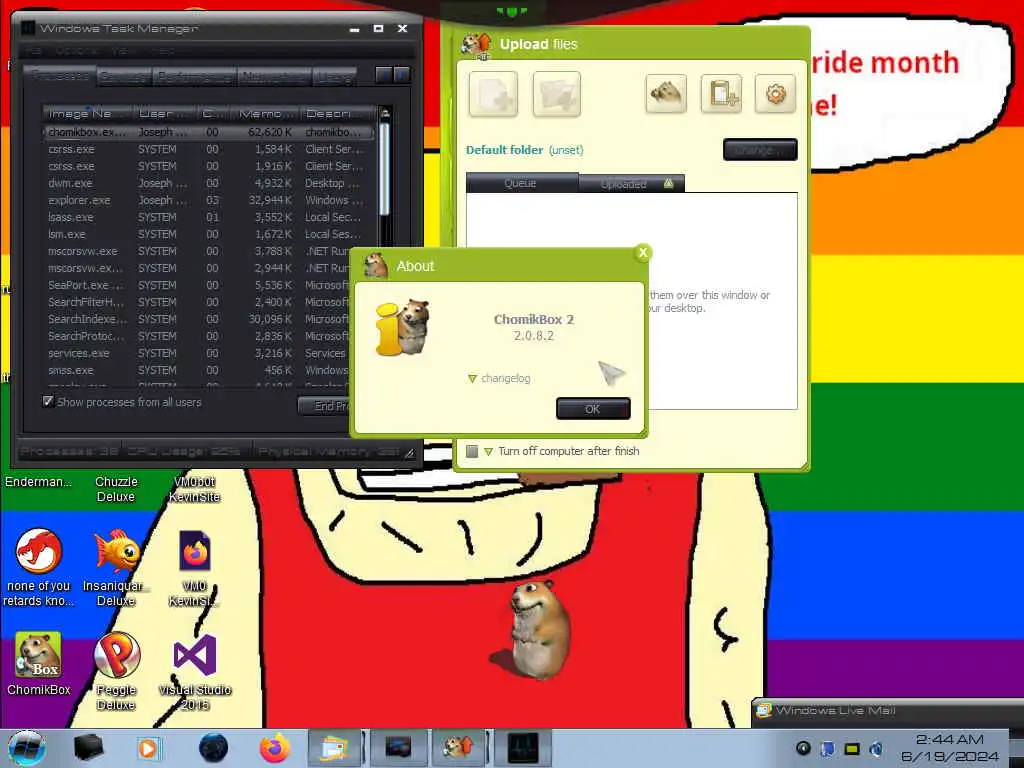1024x768 pixels.
Task: Select the explorer.exe process row
Action: 208,200
